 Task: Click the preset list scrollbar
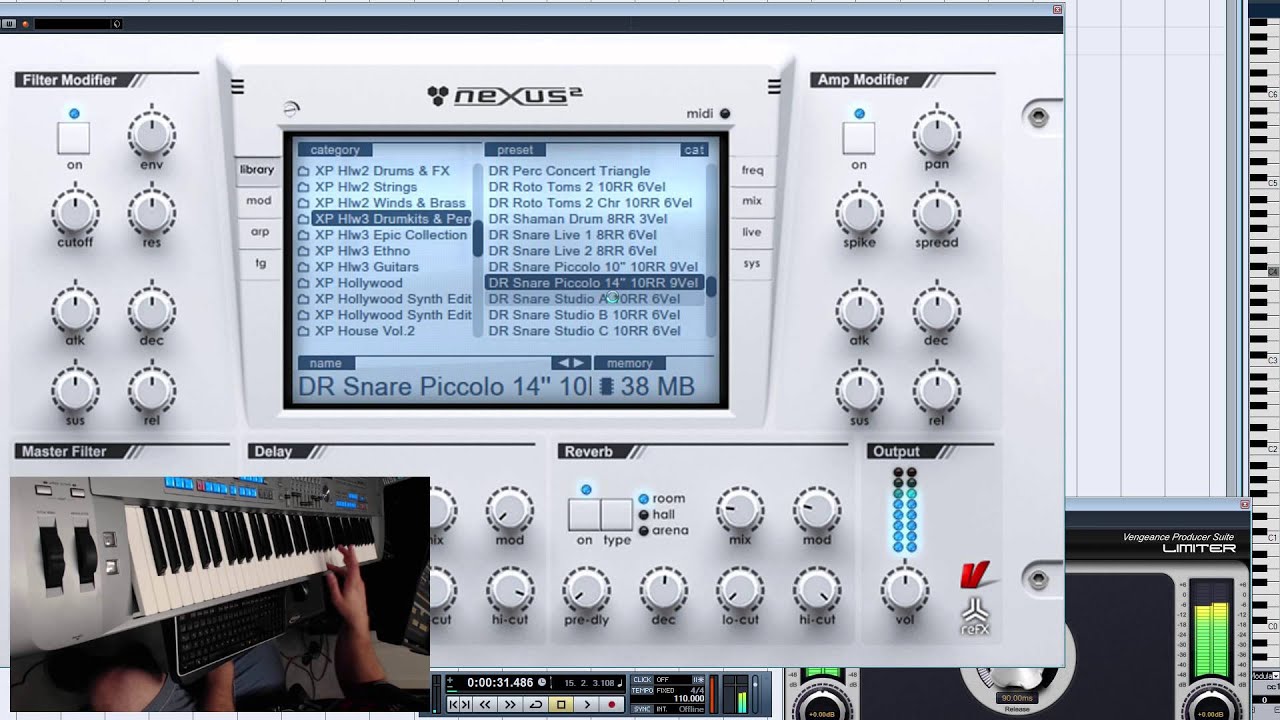[711, 250]
